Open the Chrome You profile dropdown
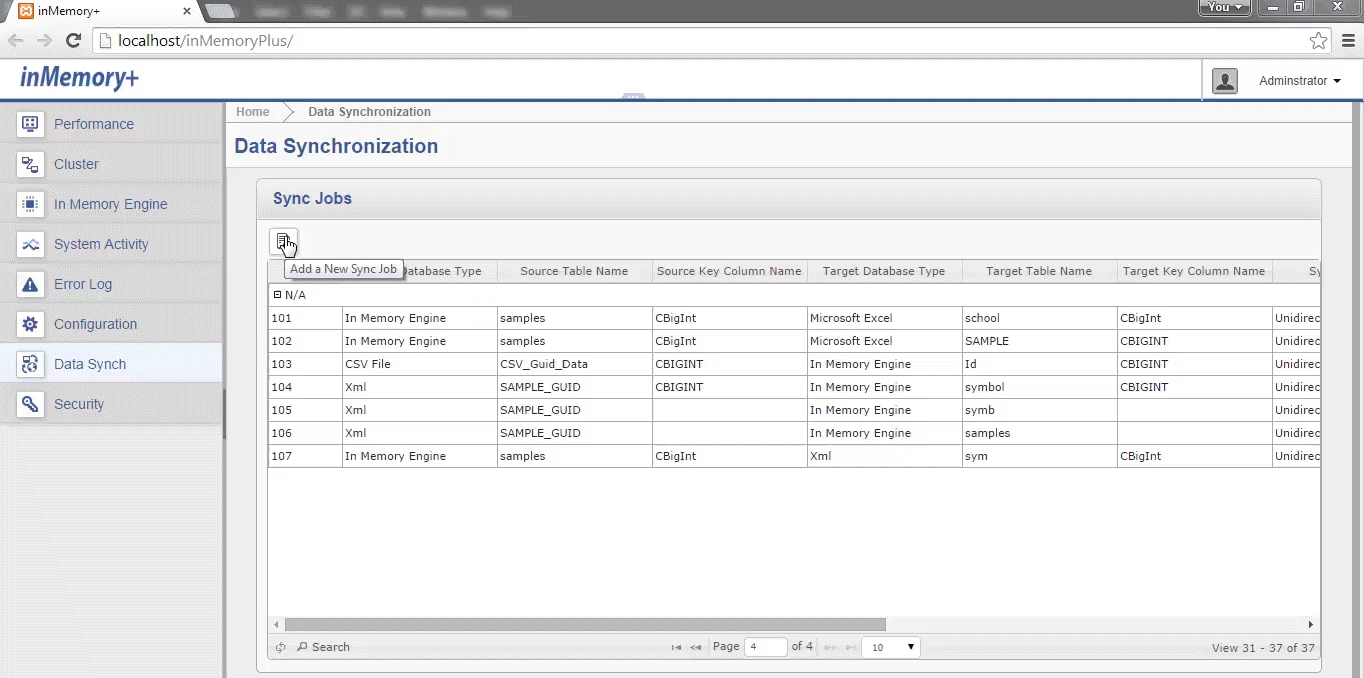The image size is (1364, 678). (x=1225, y=7)
